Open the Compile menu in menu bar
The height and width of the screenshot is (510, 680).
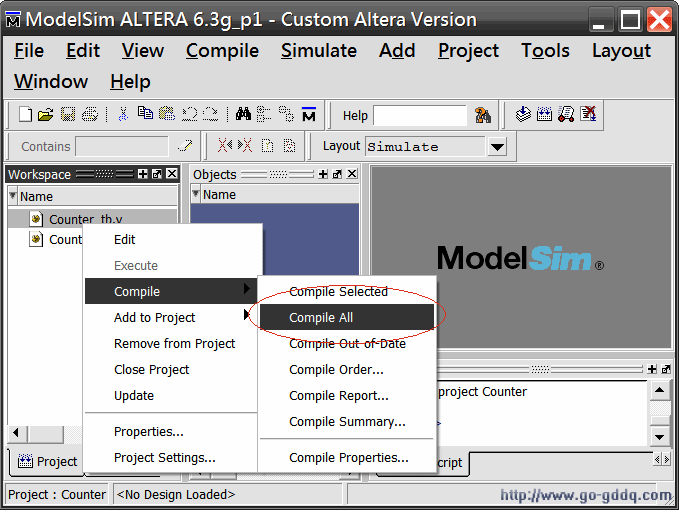tap(222, 51)
